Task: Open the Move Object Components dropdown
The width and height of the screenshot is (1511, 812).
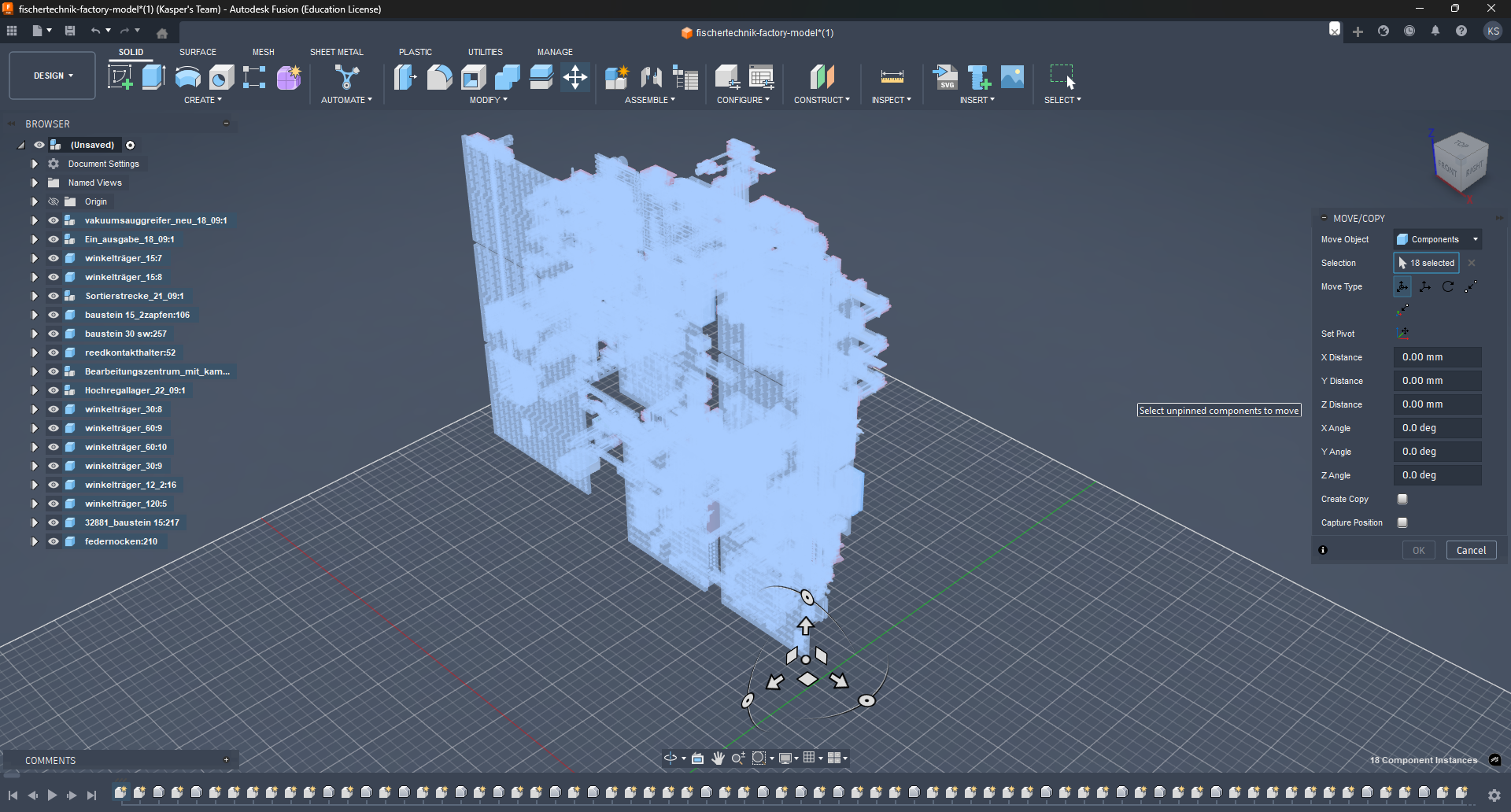Action: pyautogui.click(x=1437, y=239)
